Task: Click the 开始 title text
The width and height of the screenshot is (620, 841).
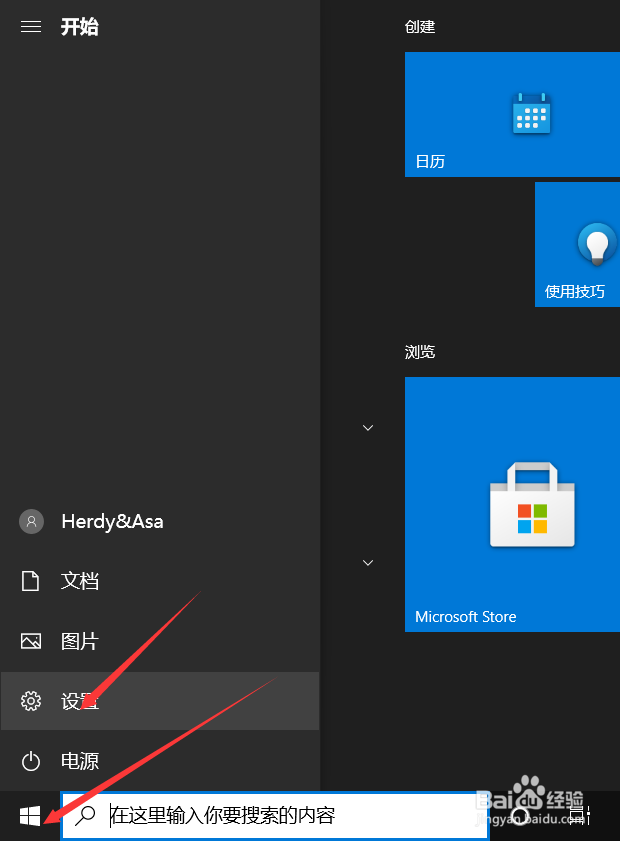Action: coord(79,26)
